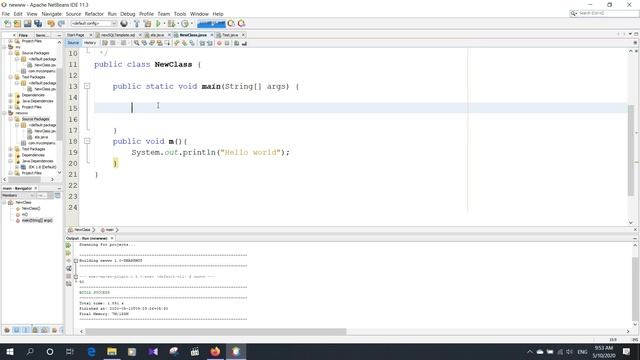640x360 pixels.
Task: Click the wrench settings icon in Output panel
Action: point(69,269)
